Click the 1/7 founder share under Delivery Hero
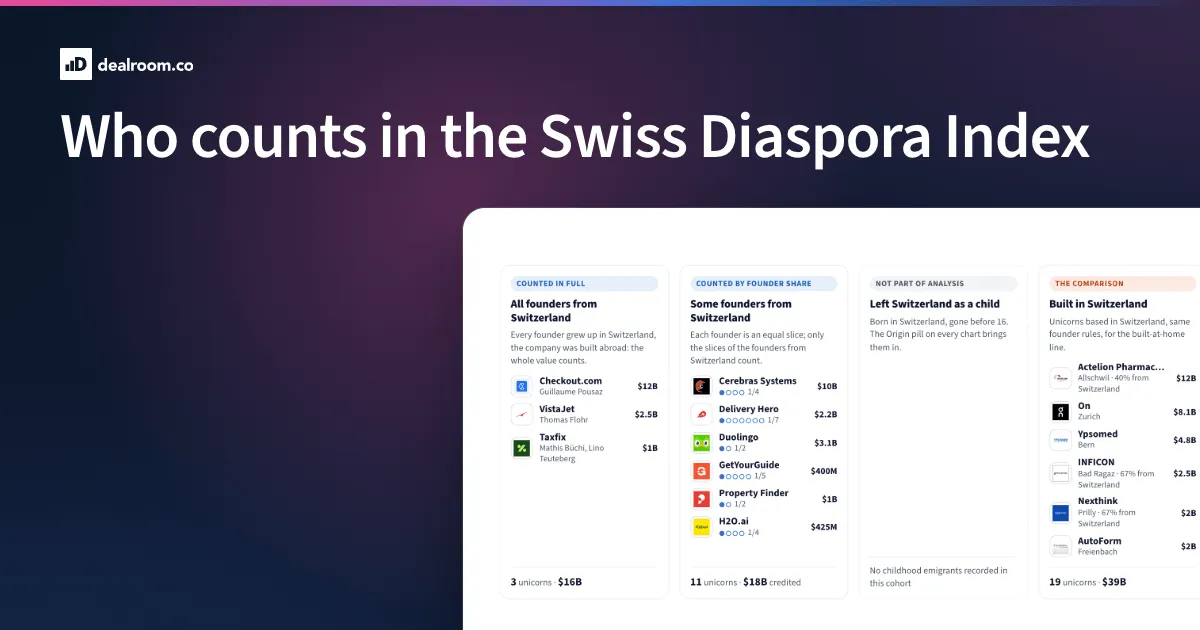Viewport: 1200px width, 630px height. click(x=749, y=420)
